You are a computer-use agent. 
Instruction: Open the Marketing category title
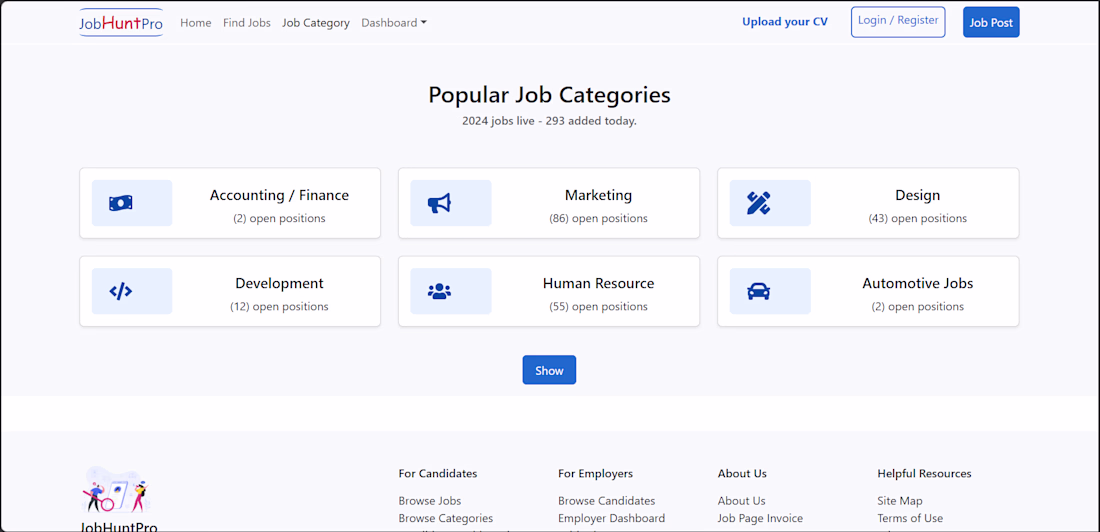coord(598,195)
